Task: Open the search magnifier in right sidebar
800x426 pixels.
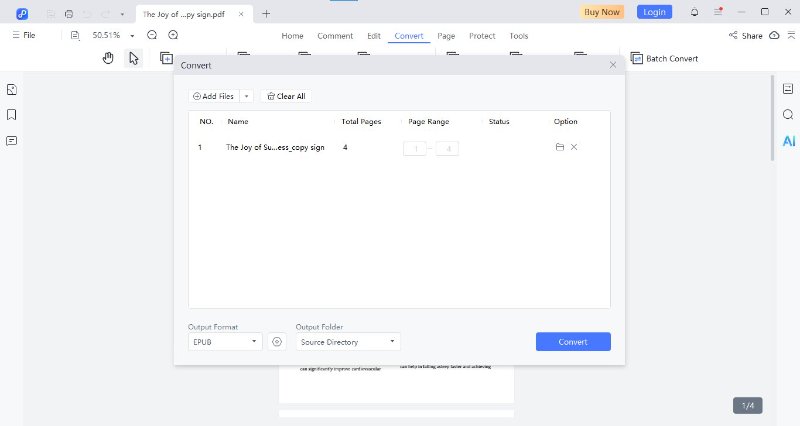Action: point(788,114)
